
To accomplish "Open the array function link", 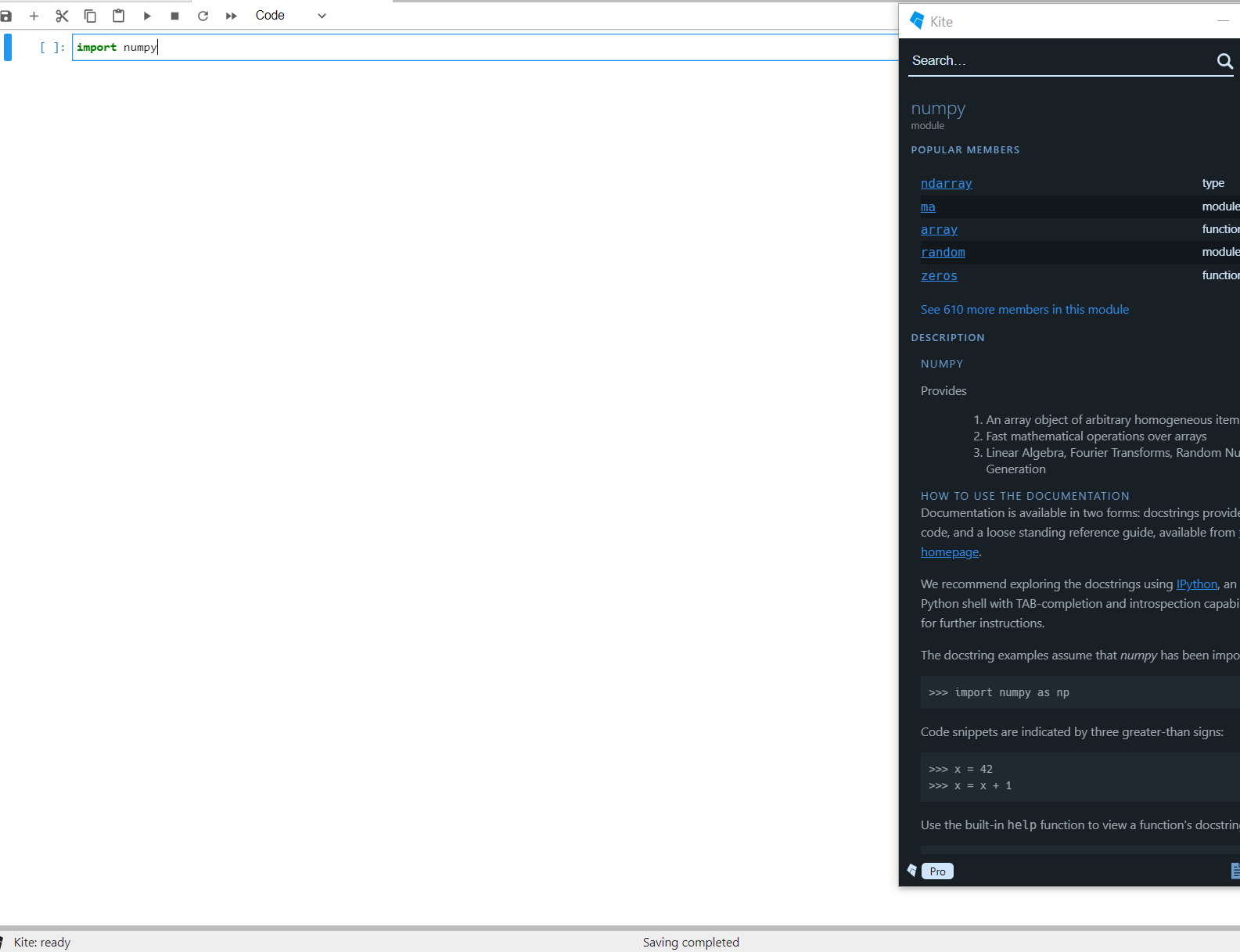I will 939,229.
